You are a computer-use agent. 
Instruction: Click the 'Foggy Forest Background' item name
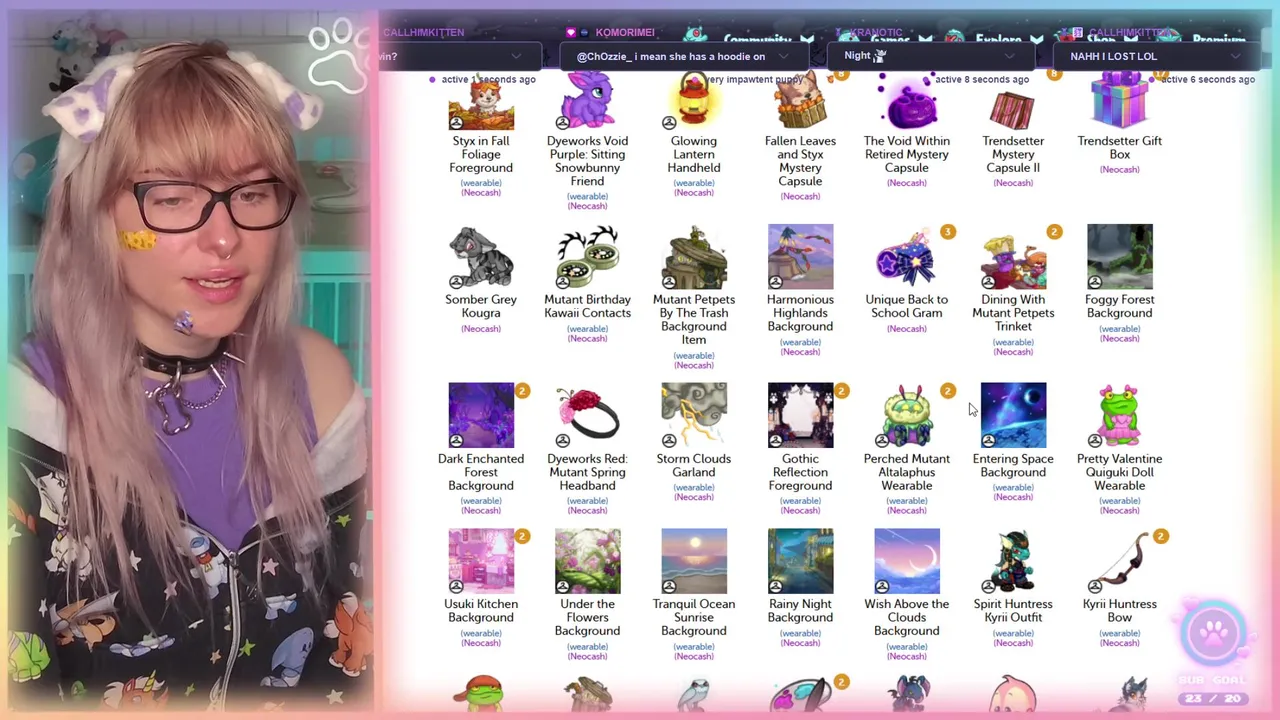coord(1120,306)
